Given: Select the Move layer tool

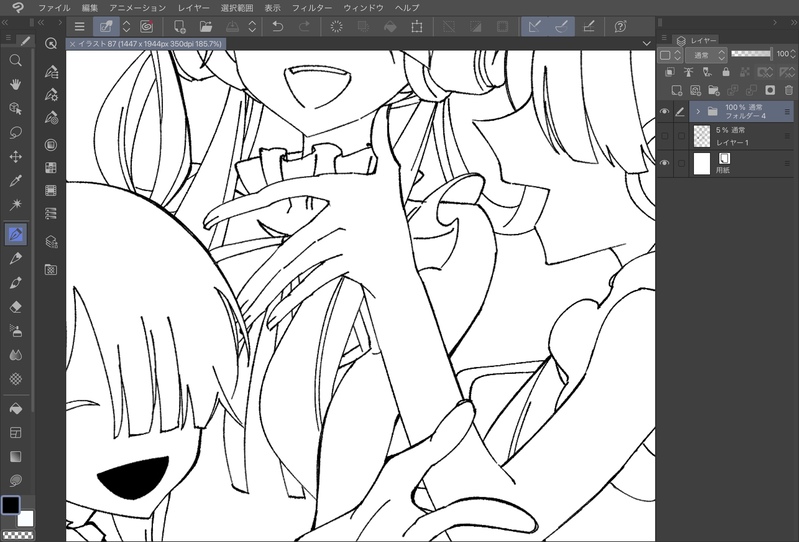Looking at the screenshot, I should click(x=15, y=156).
